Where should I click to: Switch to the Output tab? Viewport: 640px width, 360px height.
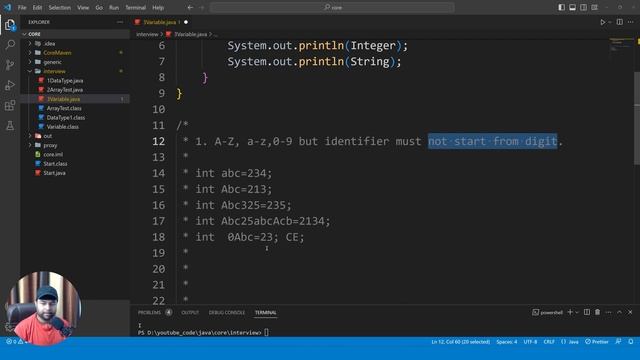point(190,312)
